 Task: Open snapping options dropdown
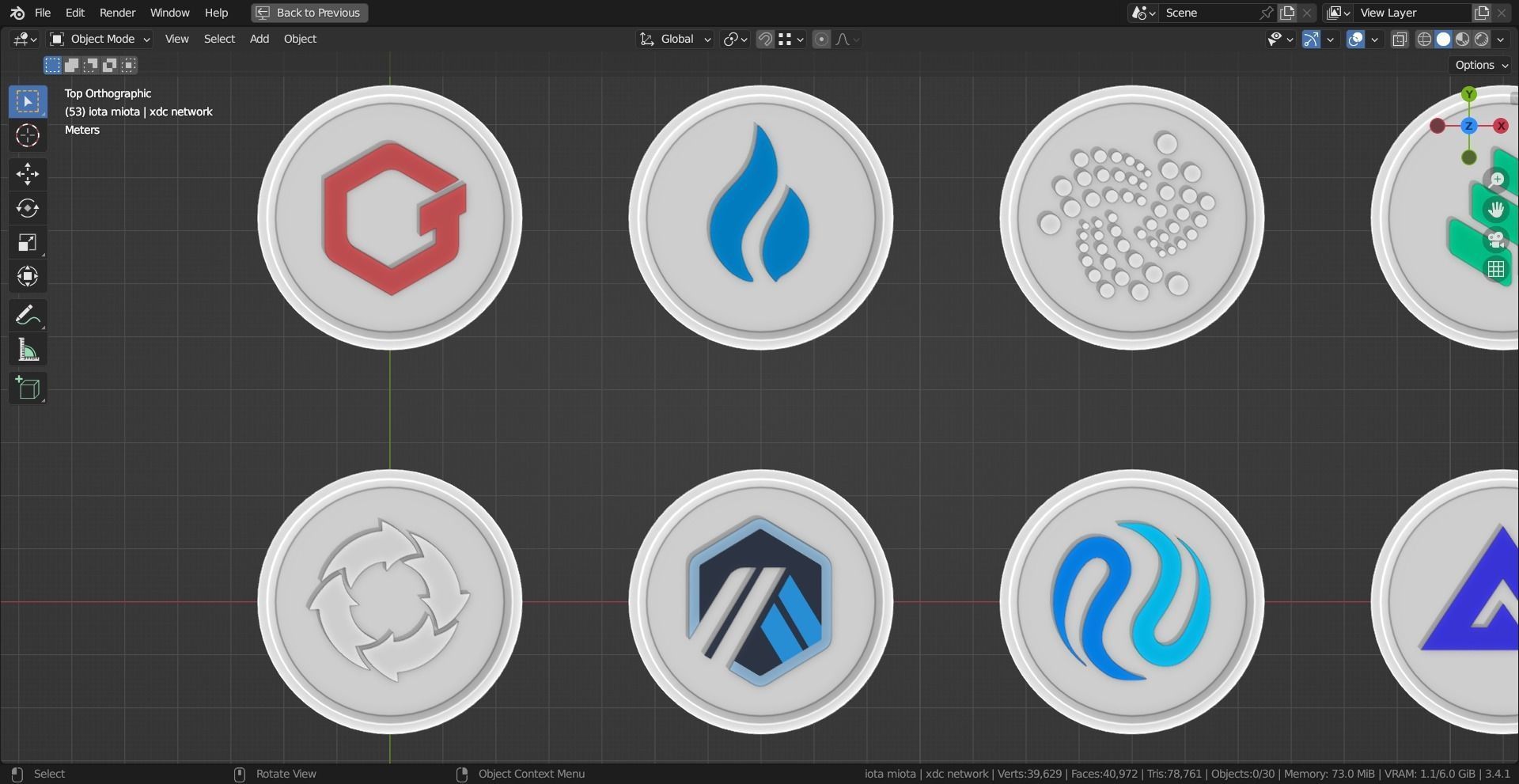click(x=791, y=39)
